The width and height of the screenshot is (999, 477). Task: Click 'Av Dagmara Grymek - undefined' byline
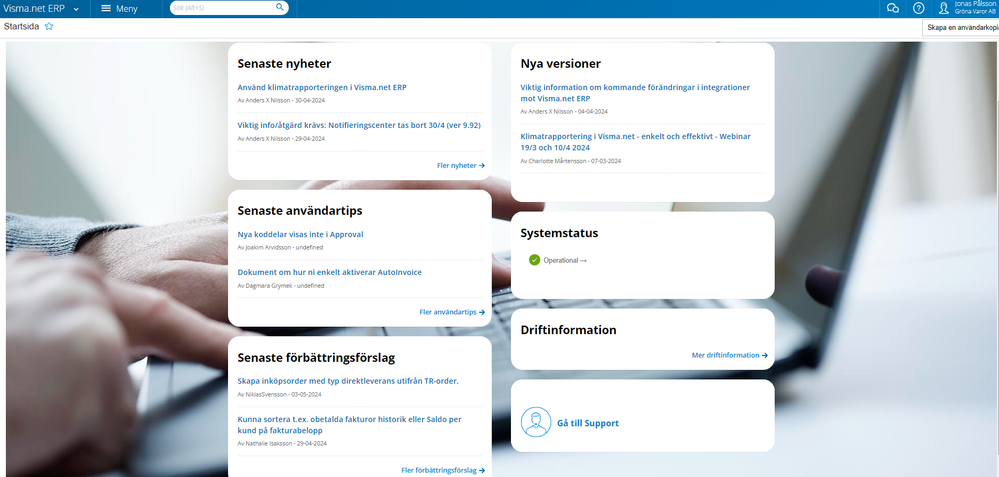coord(281,286)
